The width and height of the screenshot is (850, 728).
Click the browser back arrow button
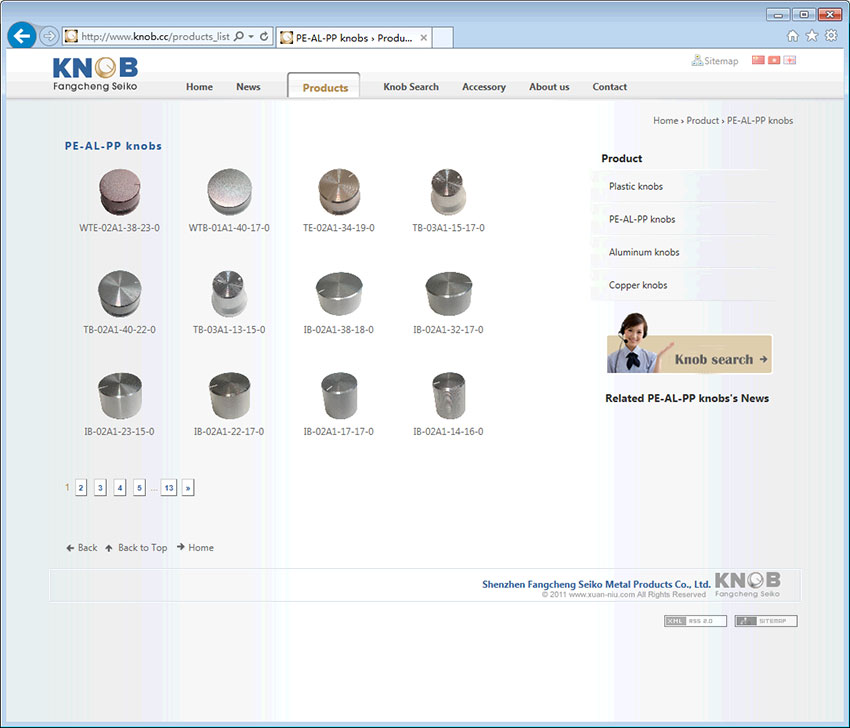(22, 36)
